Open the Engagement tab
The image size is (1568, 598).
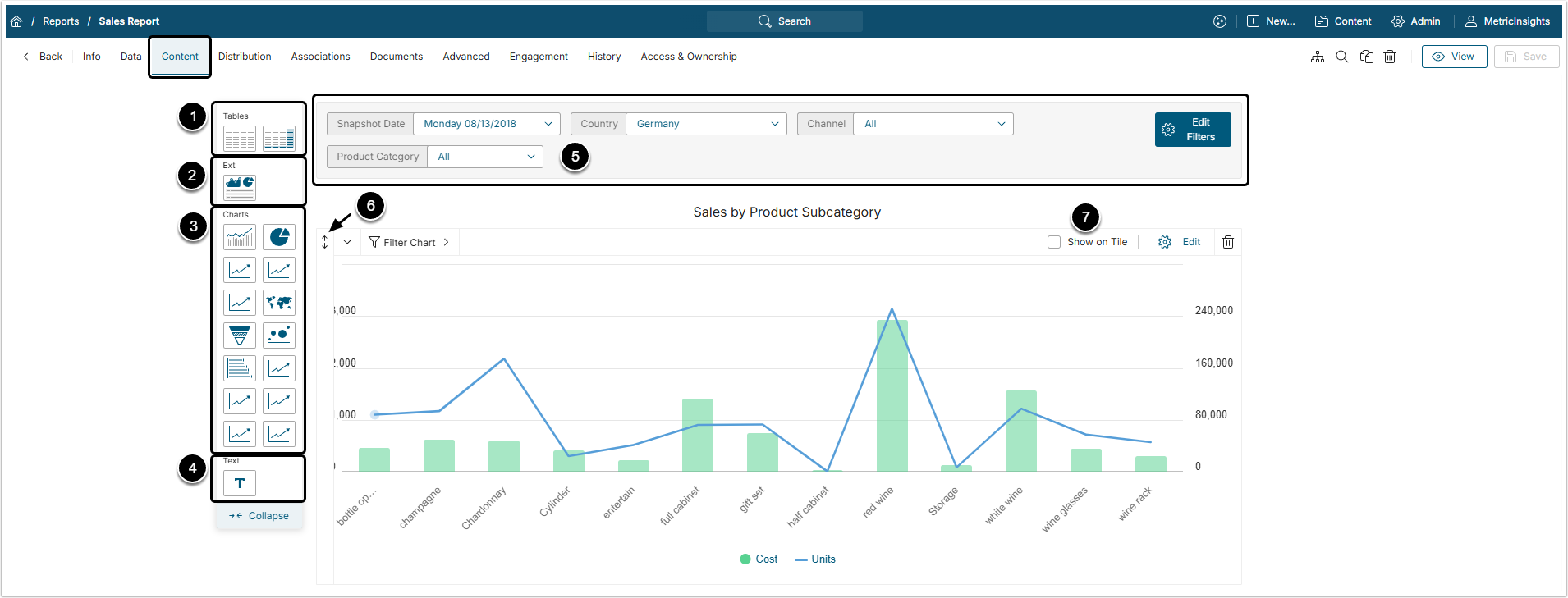(x=539, y=57)
